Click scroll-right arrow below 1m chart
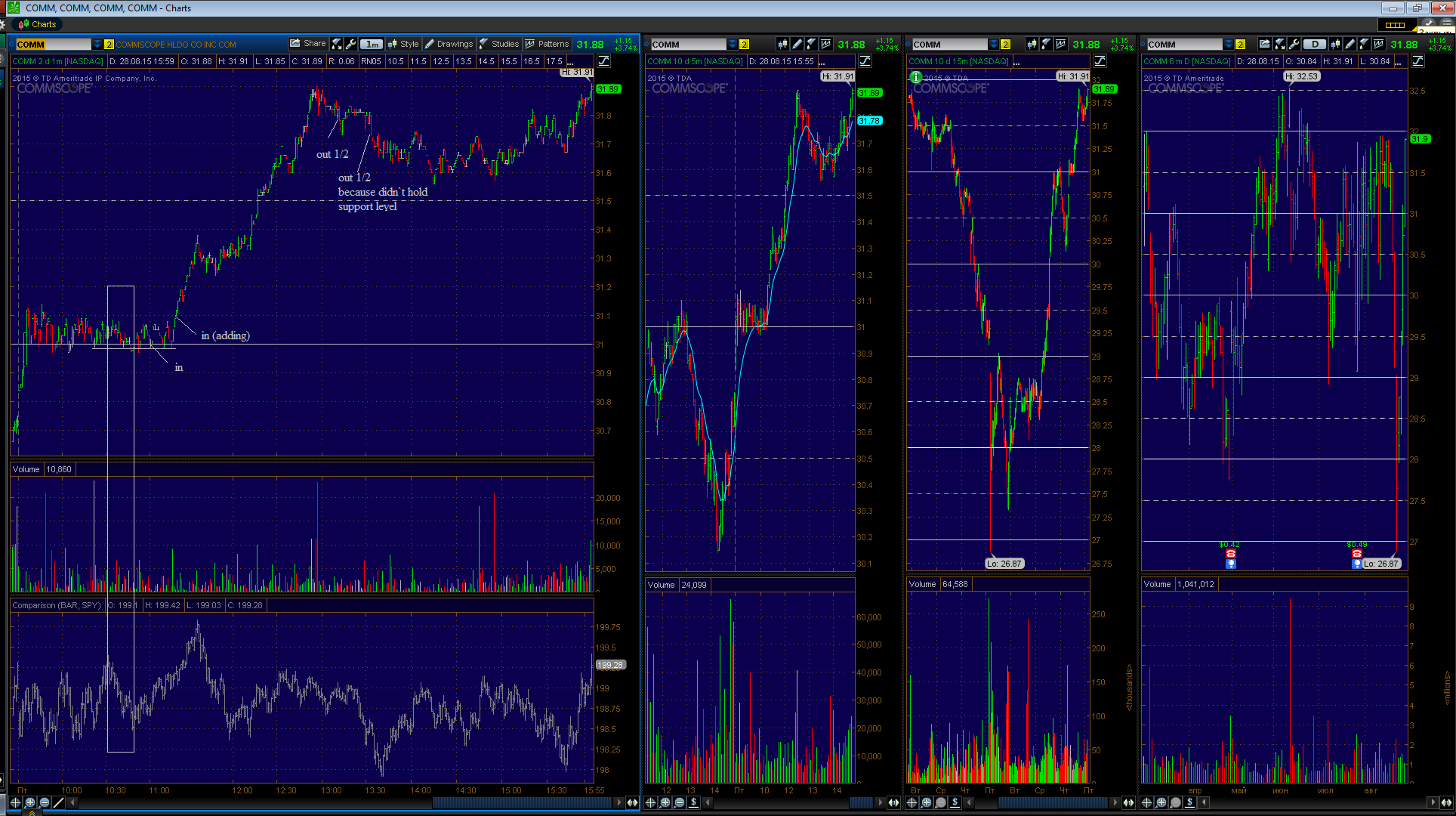The image size is (1456, 816). [619, 802]
